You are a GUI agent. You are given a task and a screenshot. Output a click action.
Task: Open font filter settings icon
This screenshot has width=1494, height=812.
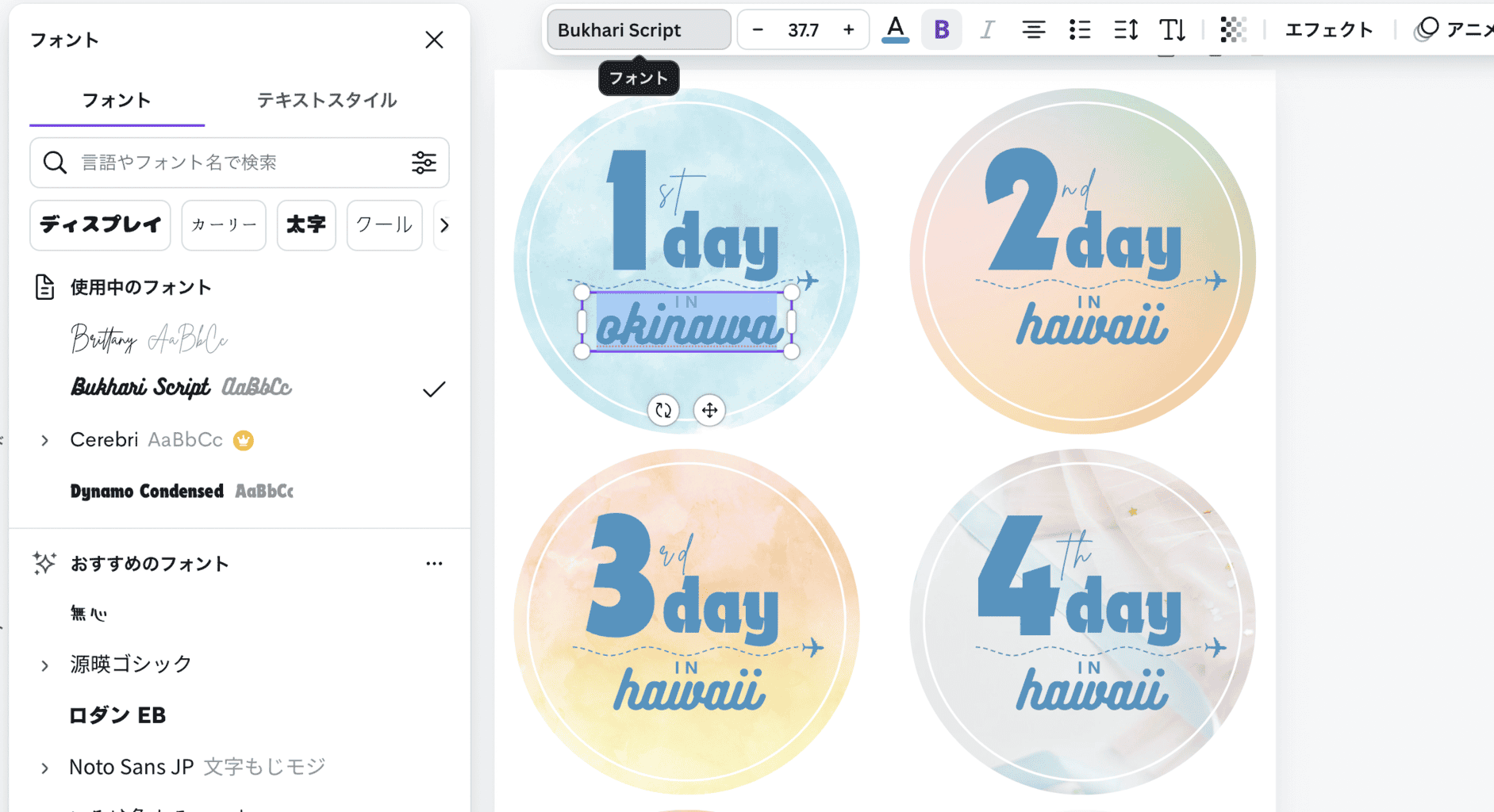(x=424, y=163)
